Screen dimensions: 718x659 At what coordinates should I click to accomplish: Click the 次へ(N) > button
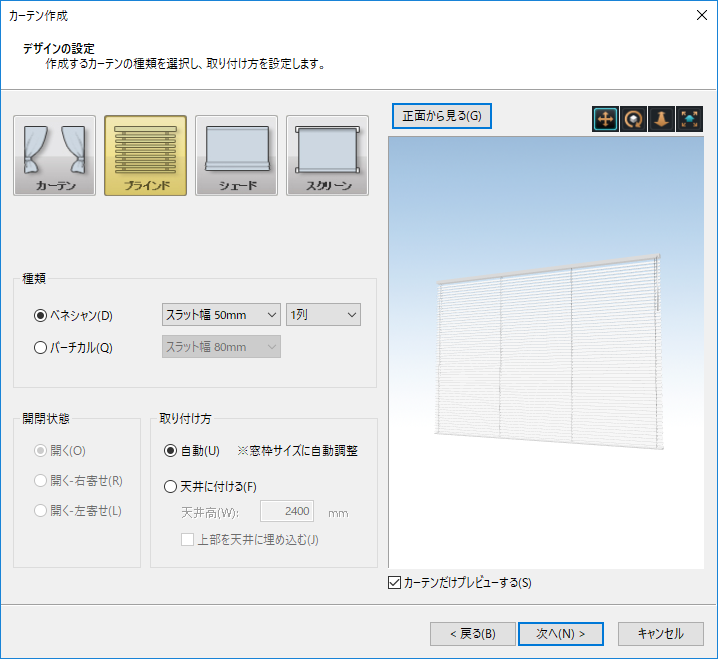click(x=561, y=634)
